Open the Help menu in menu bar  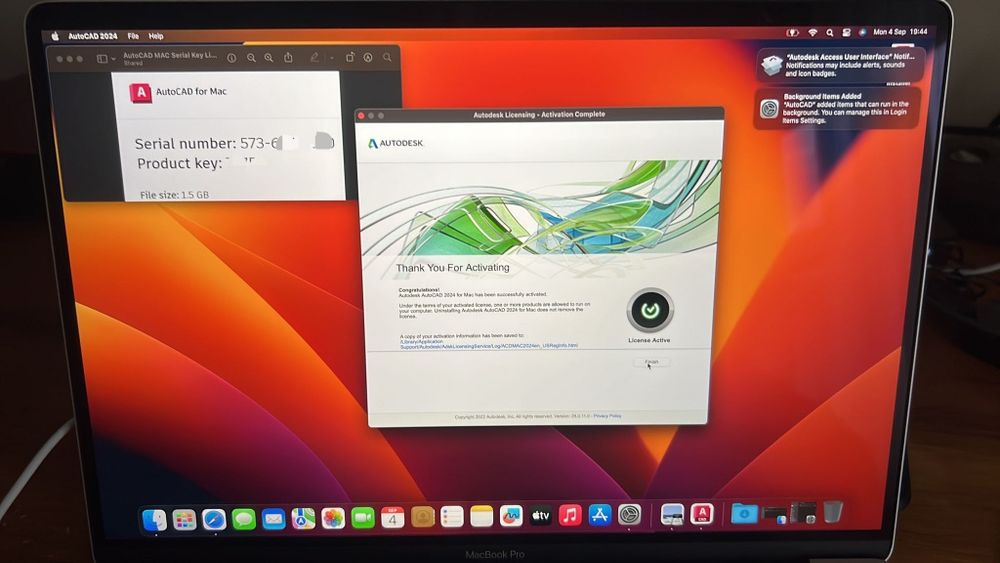pos(156,36)
